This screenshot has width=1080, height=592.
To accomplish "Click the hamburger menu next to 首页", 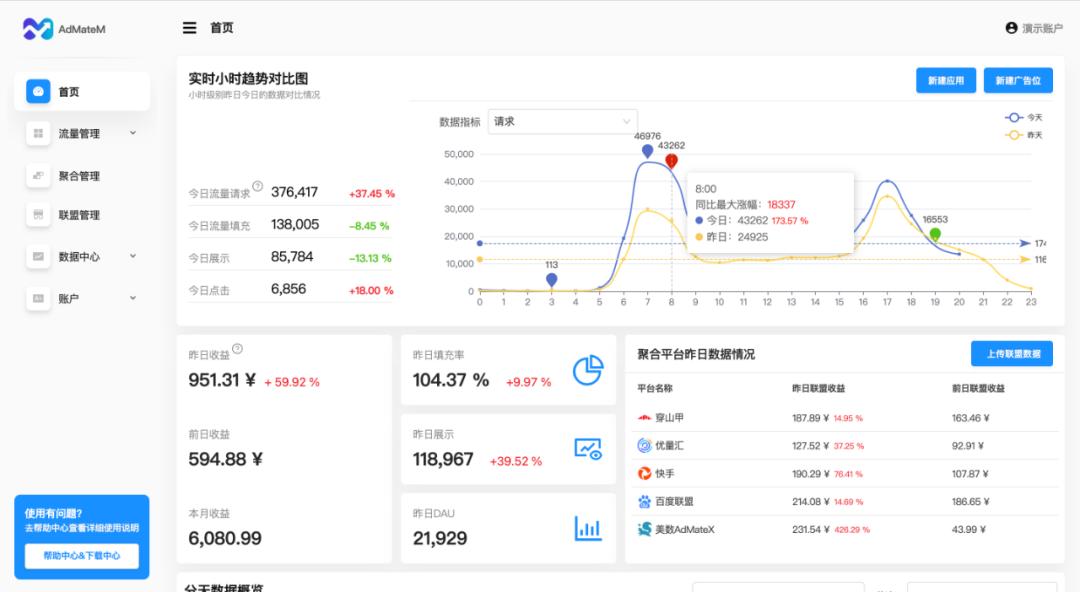I will (x=189, y=28).
